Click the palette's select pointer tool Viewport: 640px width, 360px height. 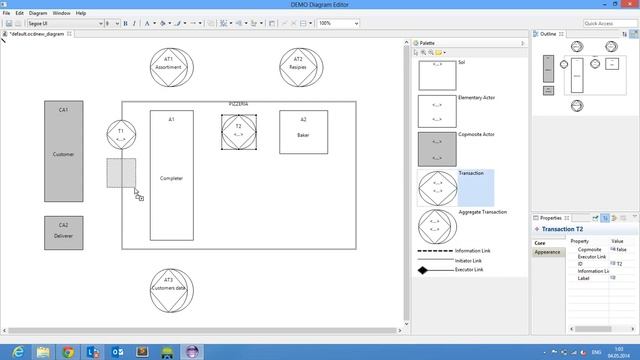point(416,53)
